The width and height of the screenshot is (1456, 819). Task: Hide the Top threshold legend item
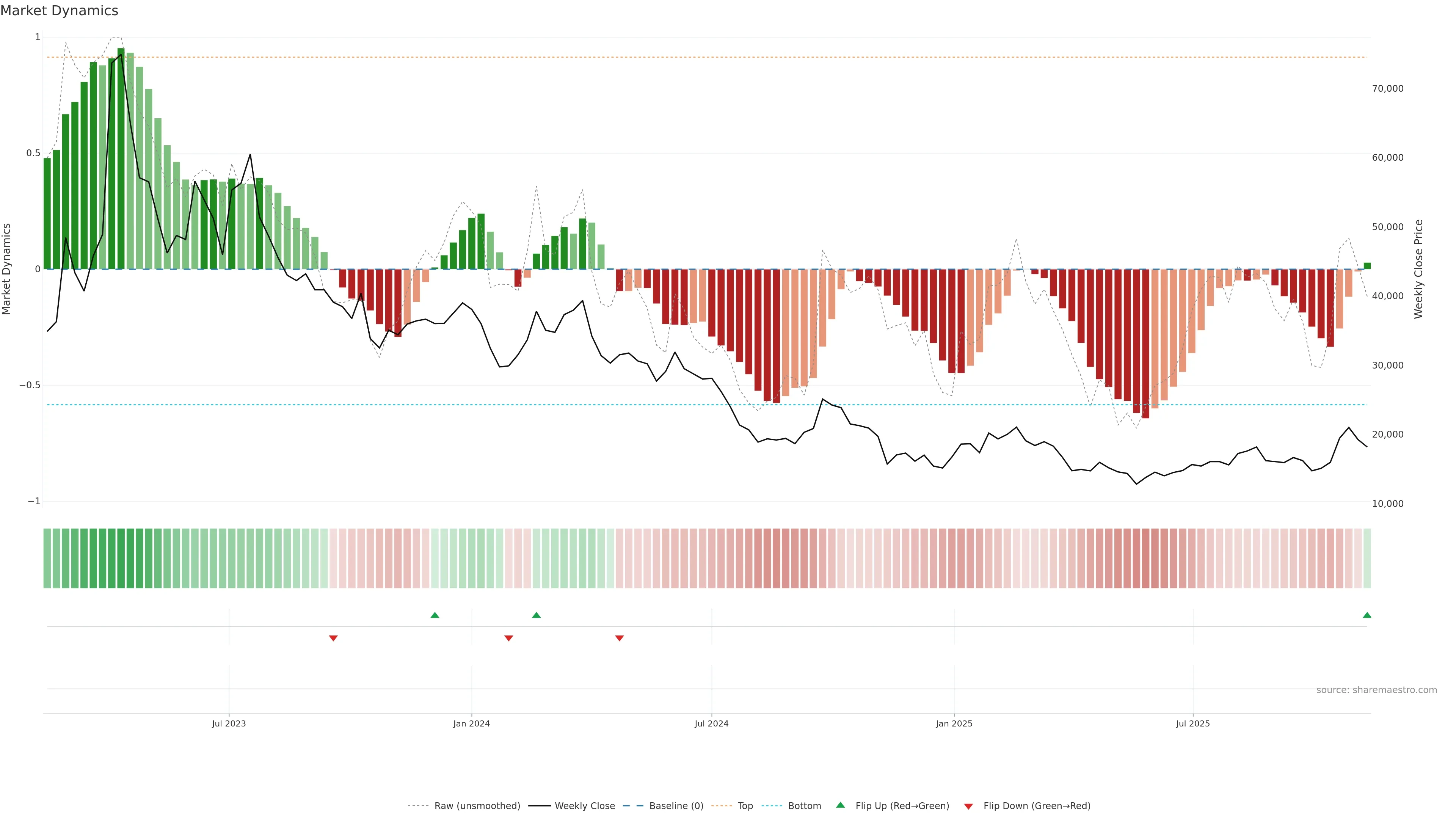[745, 806]
